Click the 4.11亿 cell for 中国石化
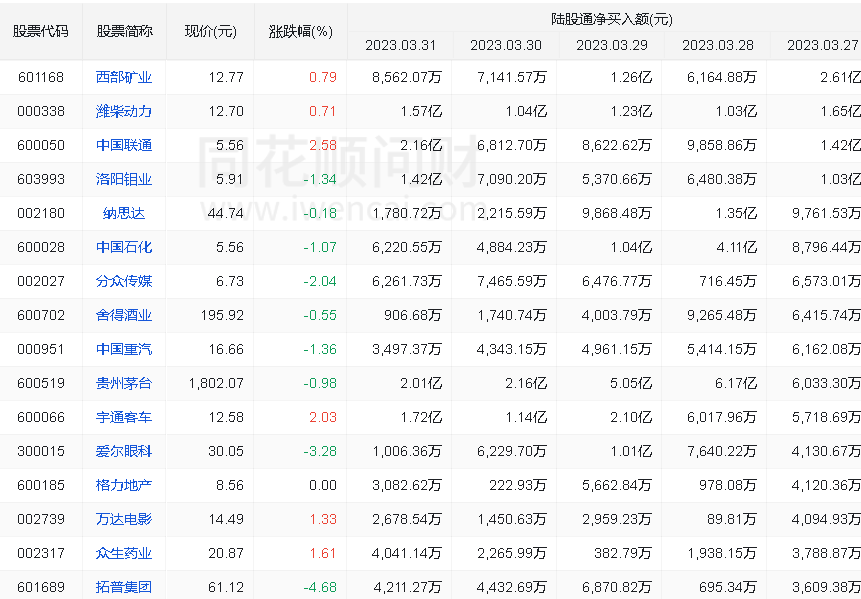Image resolution: width=861 pixels, height=599 pixels. pos(736,247)
